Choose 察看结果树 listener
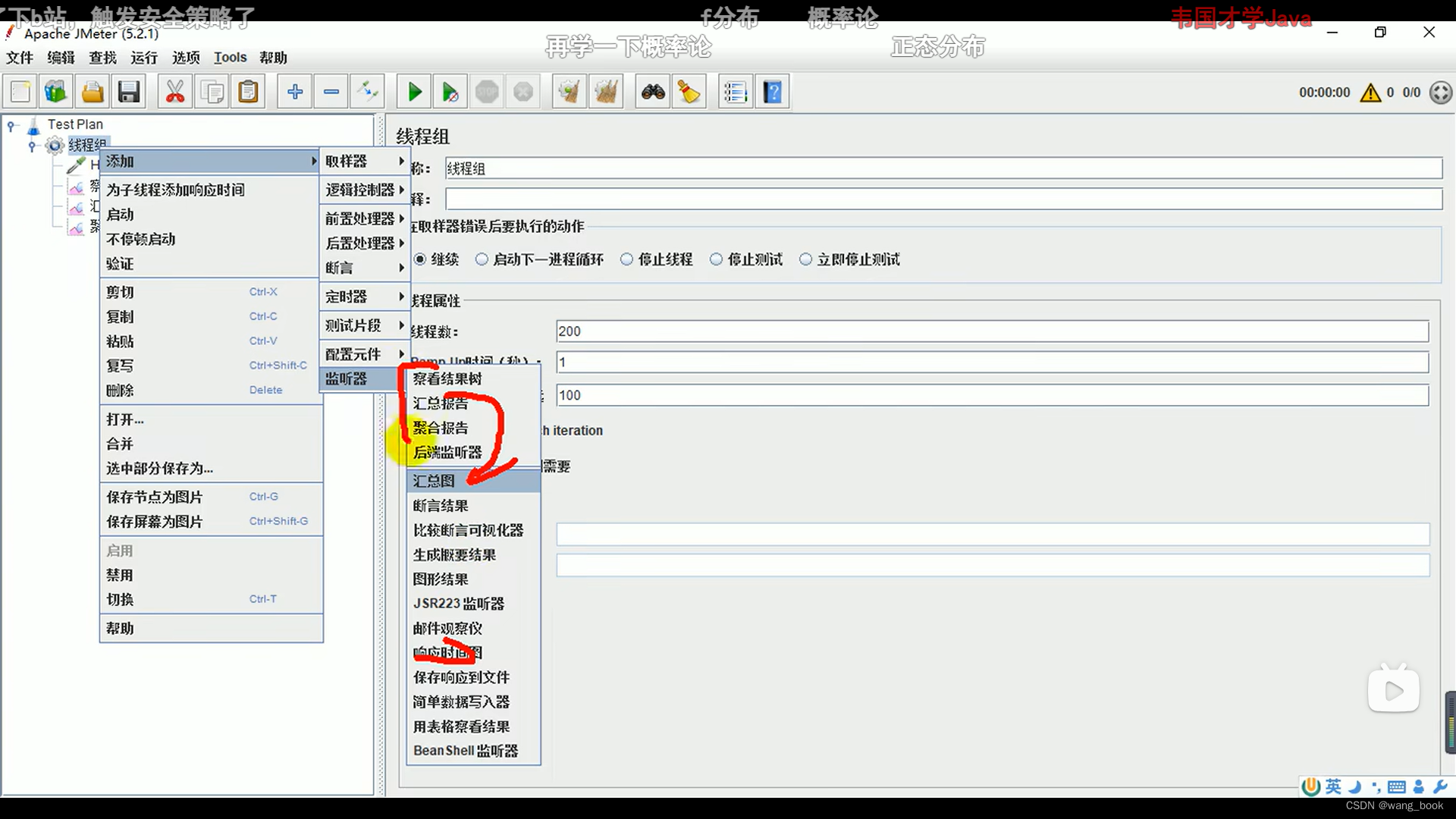 coord(473,378)
